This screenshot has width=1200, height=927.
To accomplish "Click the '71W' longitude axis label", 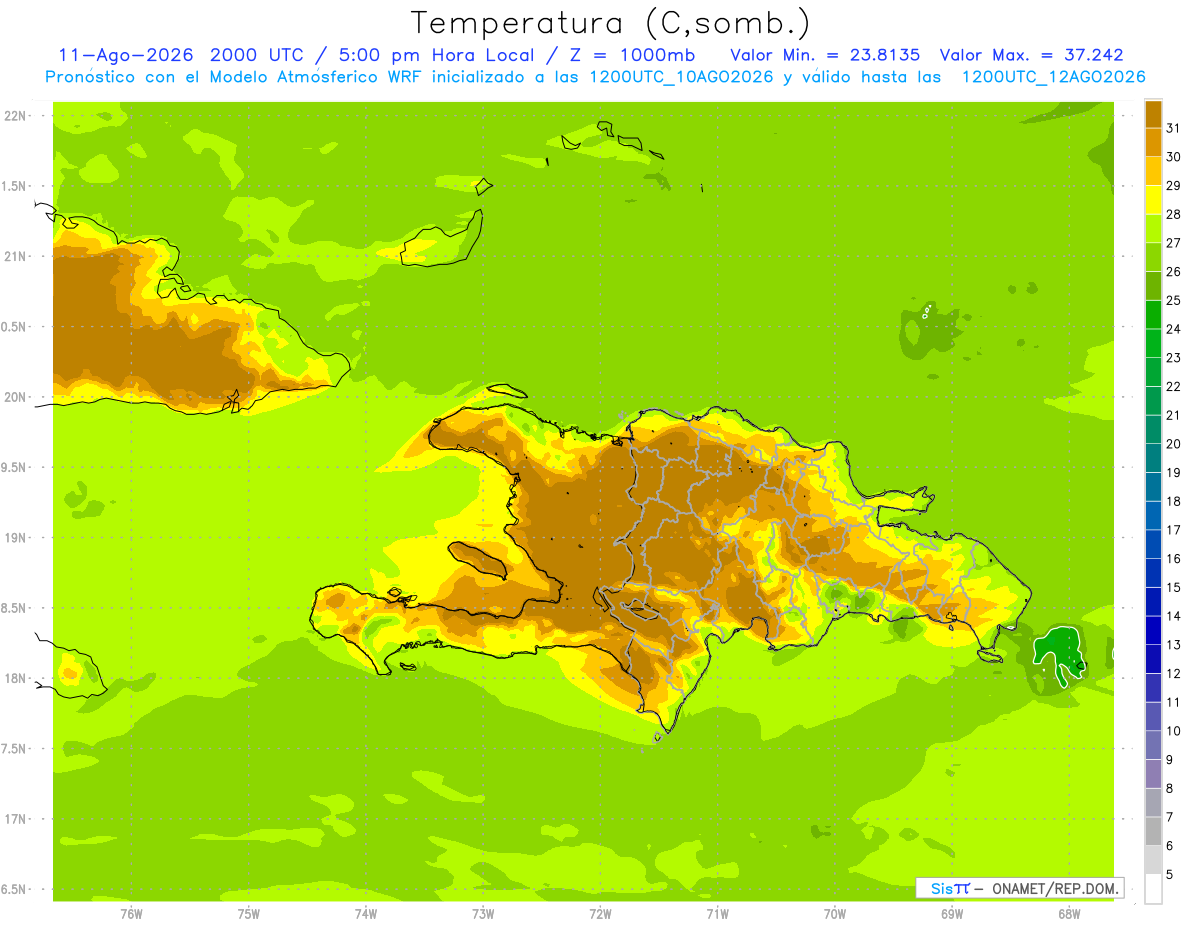I will click(x=717, y=913).
